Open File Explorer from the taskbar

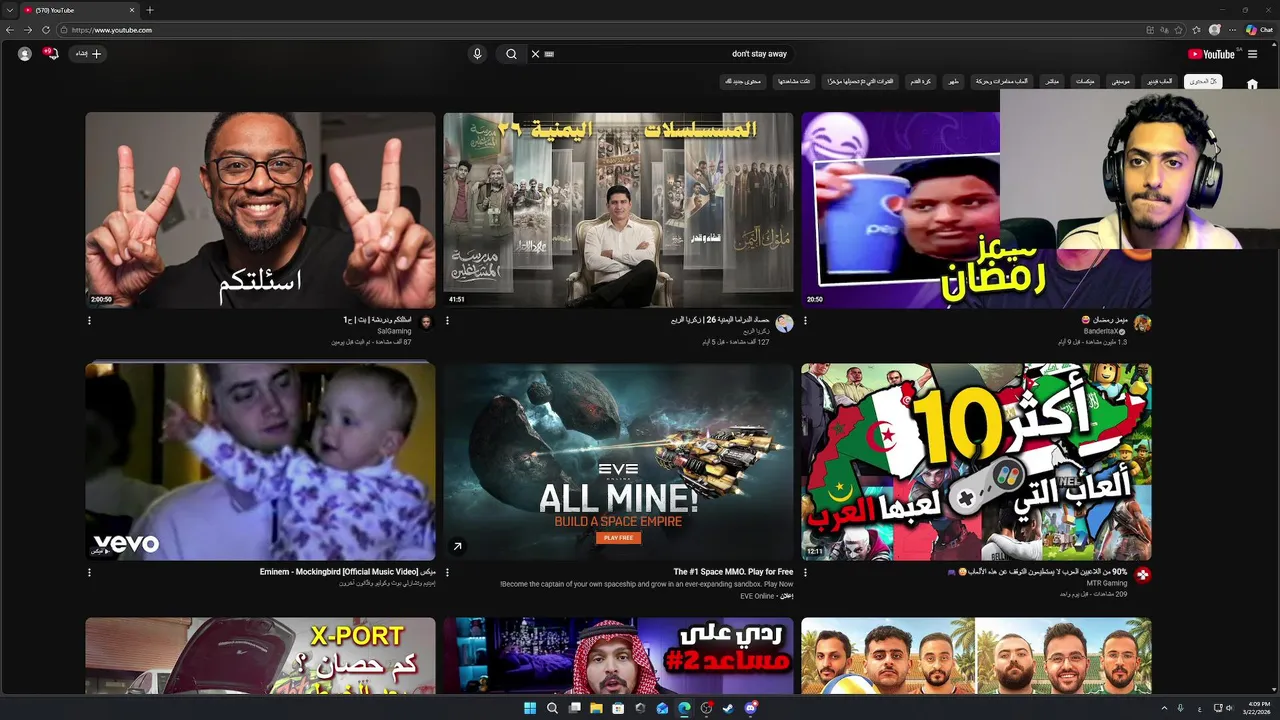click(596, 708)
